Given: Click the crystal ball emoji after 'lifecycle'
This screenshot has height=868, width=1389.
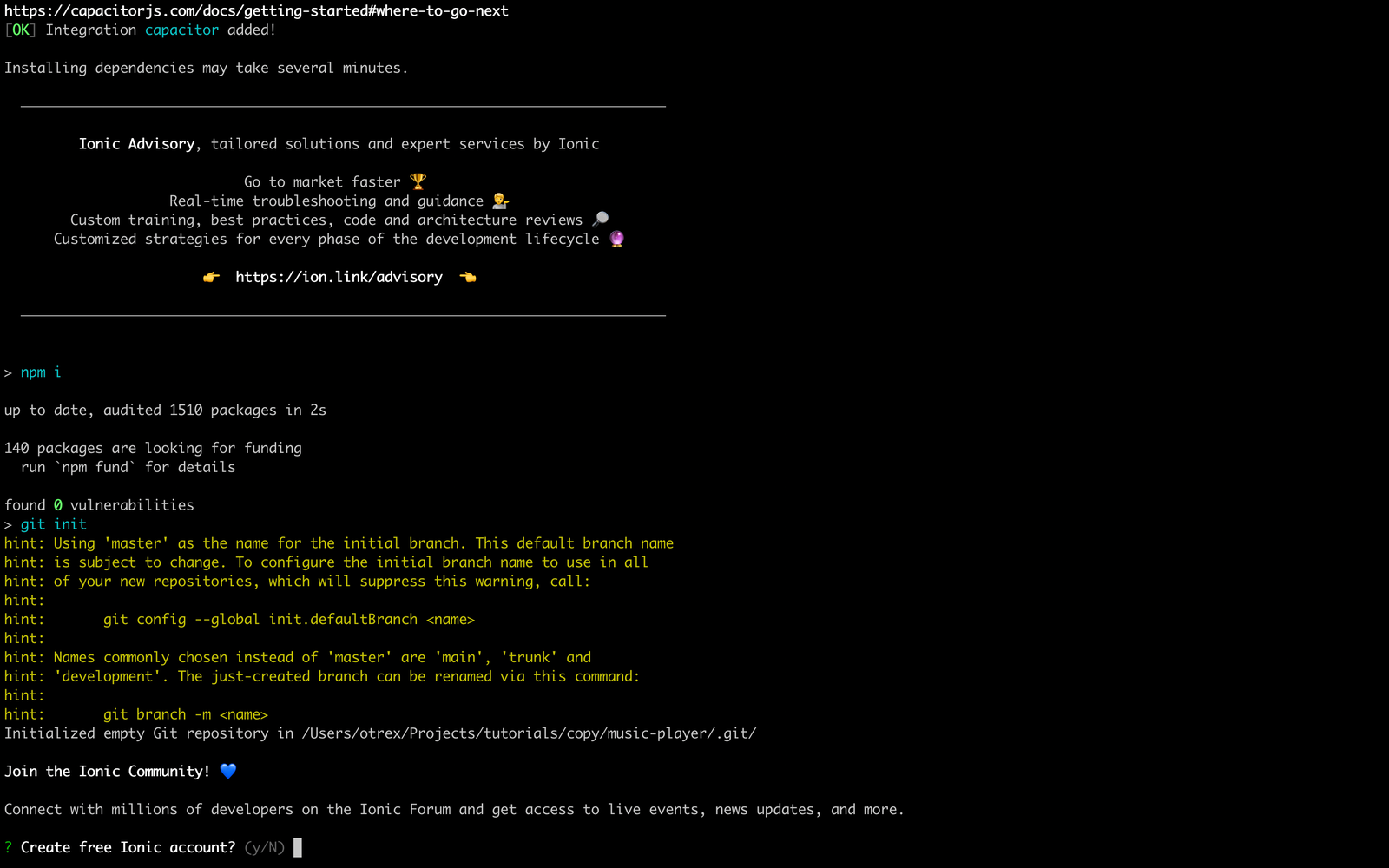Looking at the screenshot, I should (616, 239).
